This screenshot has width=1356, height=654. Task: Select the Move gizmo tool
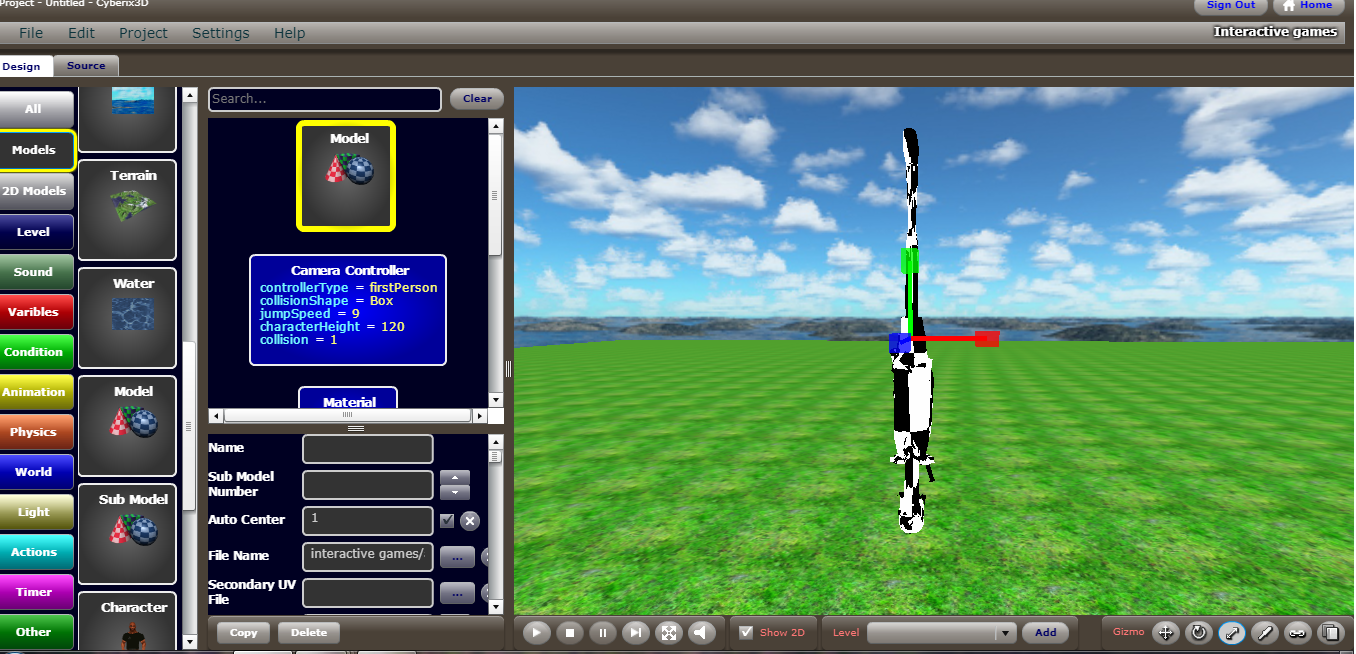(x=1165, y=633)
